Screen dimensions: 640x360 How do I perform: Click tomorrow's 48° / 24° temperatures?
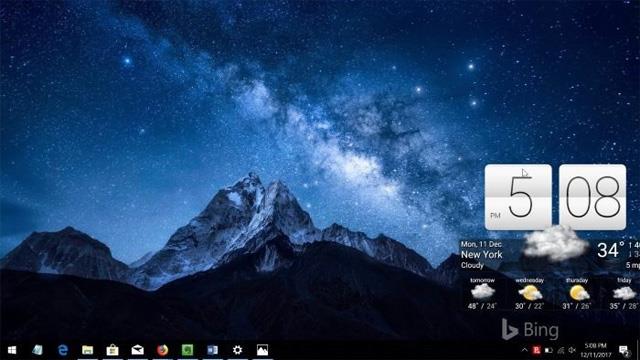pyautogui.click(x=482, y=306)
